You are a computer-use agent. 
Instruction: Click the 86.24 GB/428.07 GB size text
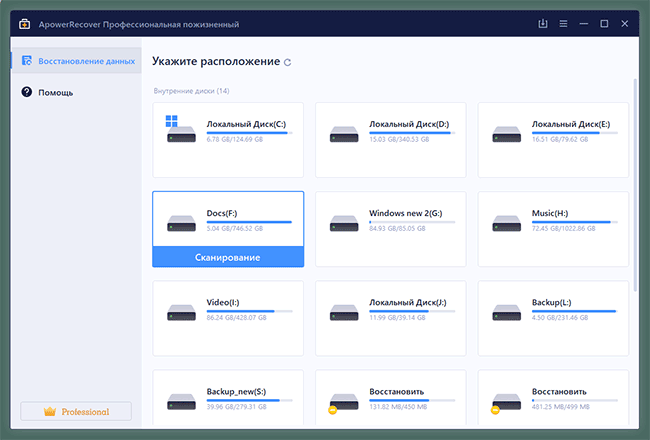pos(236,318)
